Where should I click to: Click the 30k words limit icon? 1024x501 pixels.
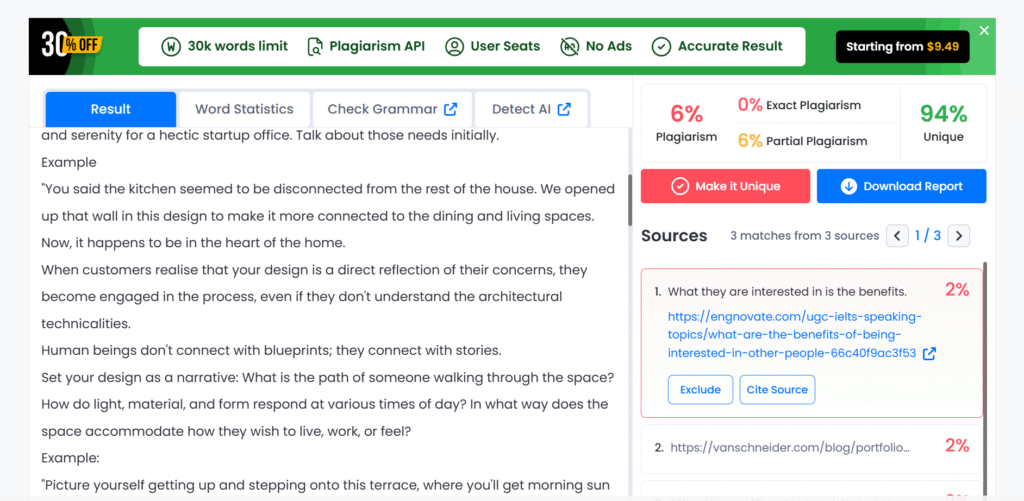(x=171, y=46)
